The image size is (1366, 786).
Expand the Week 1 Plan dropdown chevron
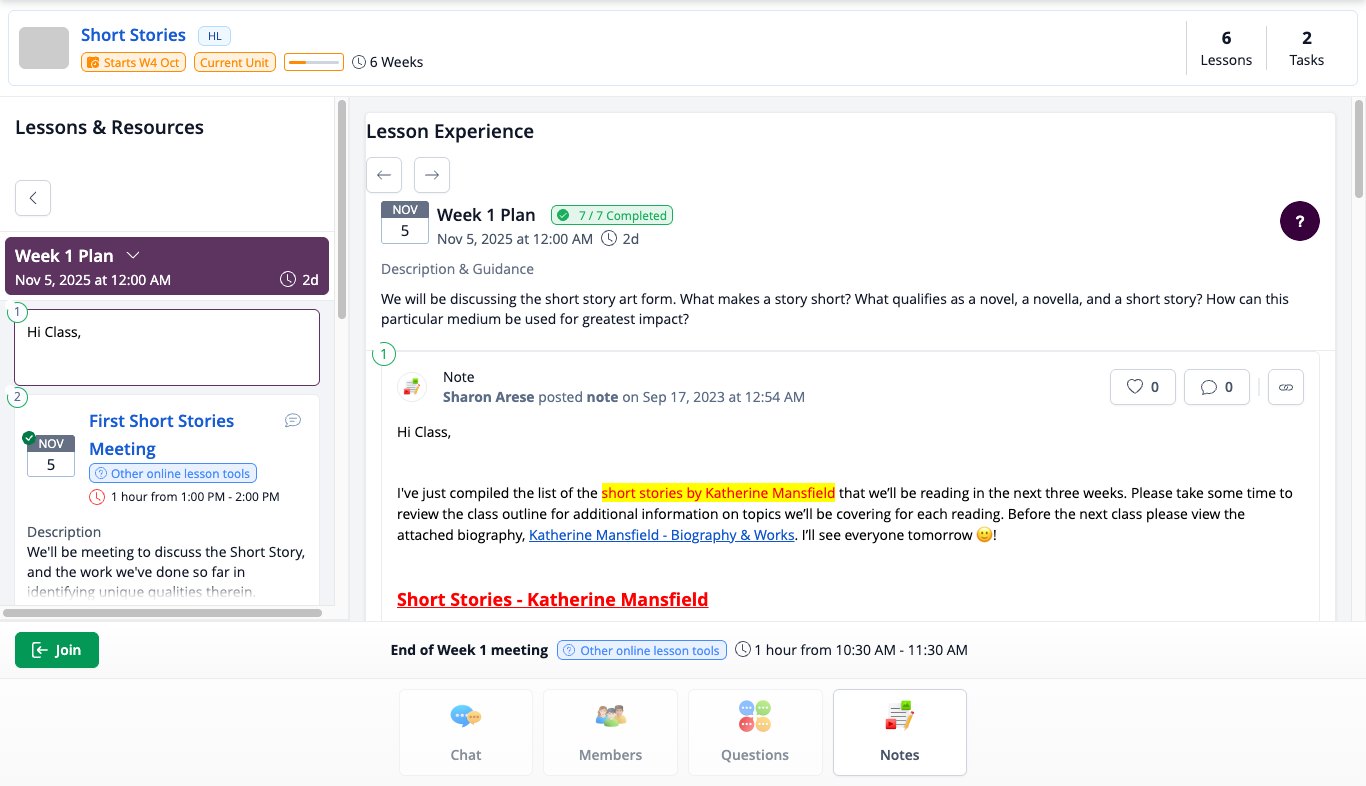coord(133,255)
